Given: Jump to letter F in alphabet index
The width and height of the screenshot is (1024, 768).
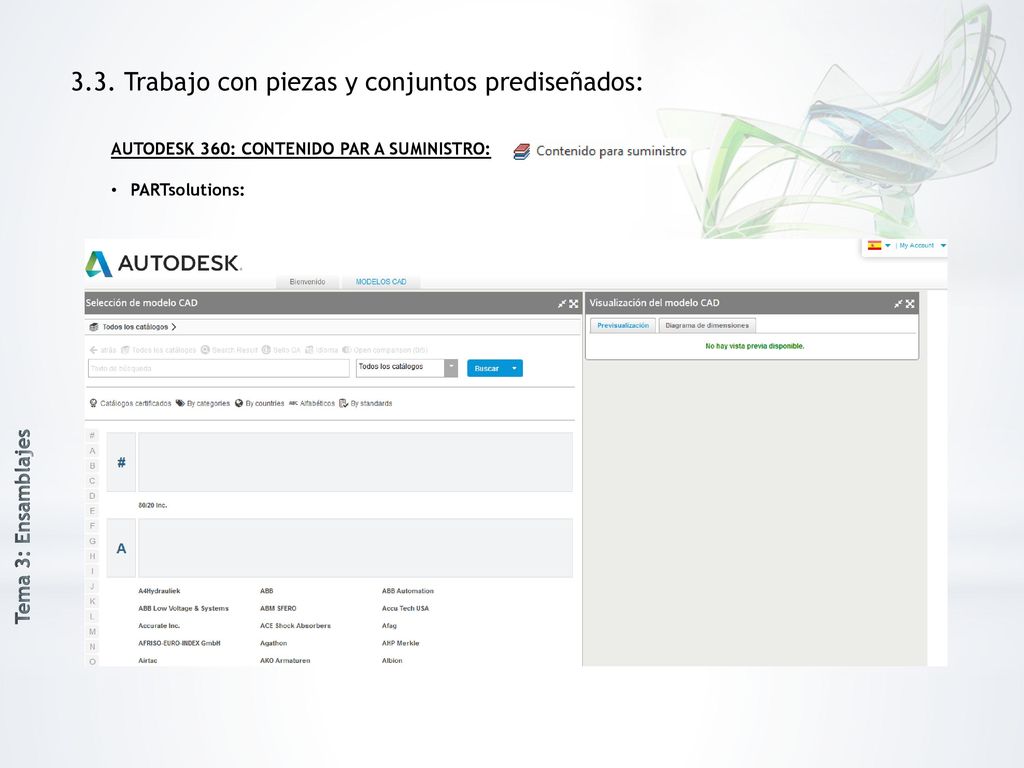Looking at the screenshot, I should (x=92, y=526).
